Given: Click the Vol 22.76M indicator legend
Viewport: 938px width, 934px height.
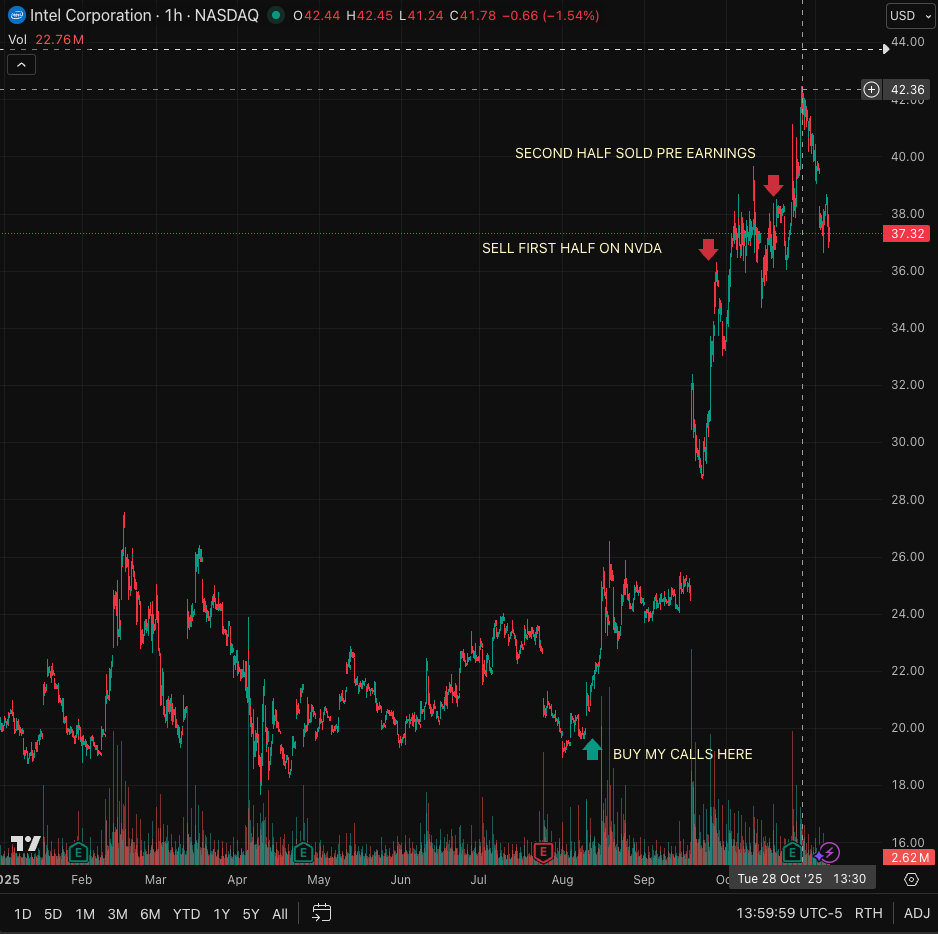Looking at the screenshot, I should 46,40.
